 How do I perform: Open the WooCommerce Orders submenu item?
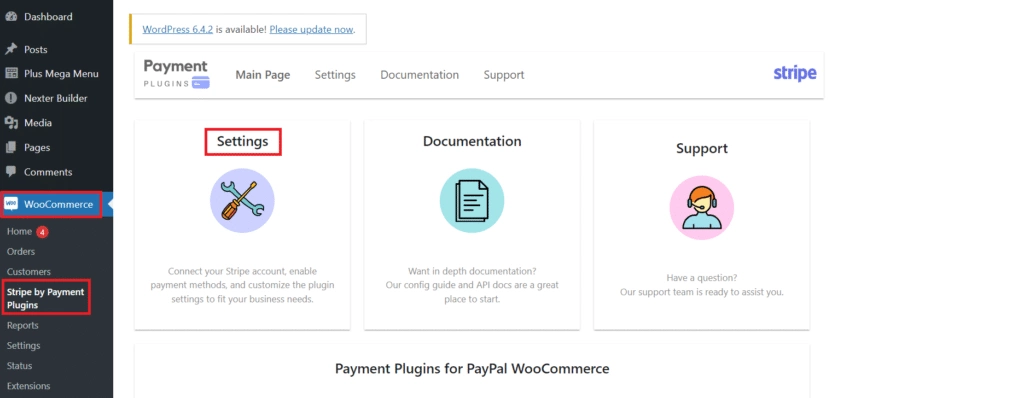click(x=21, y=252)
